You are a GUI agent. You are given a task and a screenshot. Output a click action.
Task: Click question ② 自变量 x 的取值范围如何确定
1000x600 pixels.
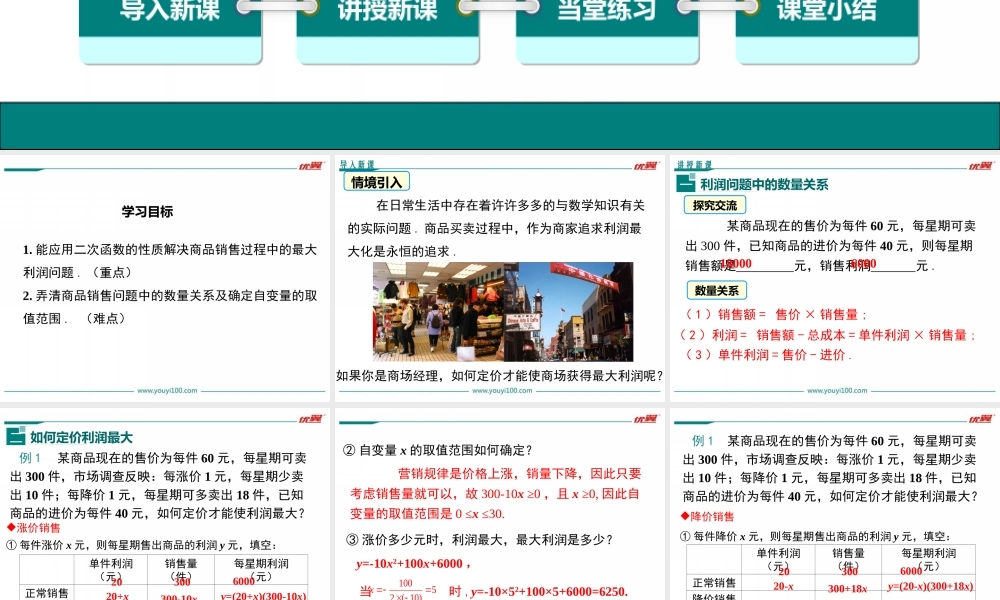[x=438, y=450]
